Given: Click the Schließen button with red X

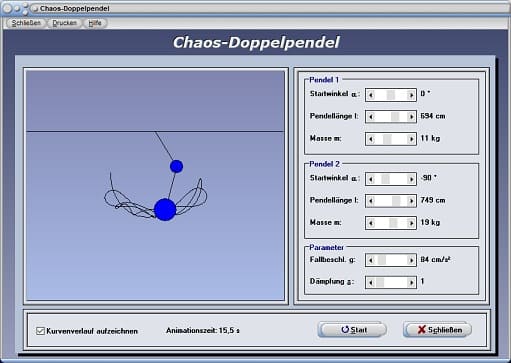Looking at the screenshot, I should tap(437, 330).
